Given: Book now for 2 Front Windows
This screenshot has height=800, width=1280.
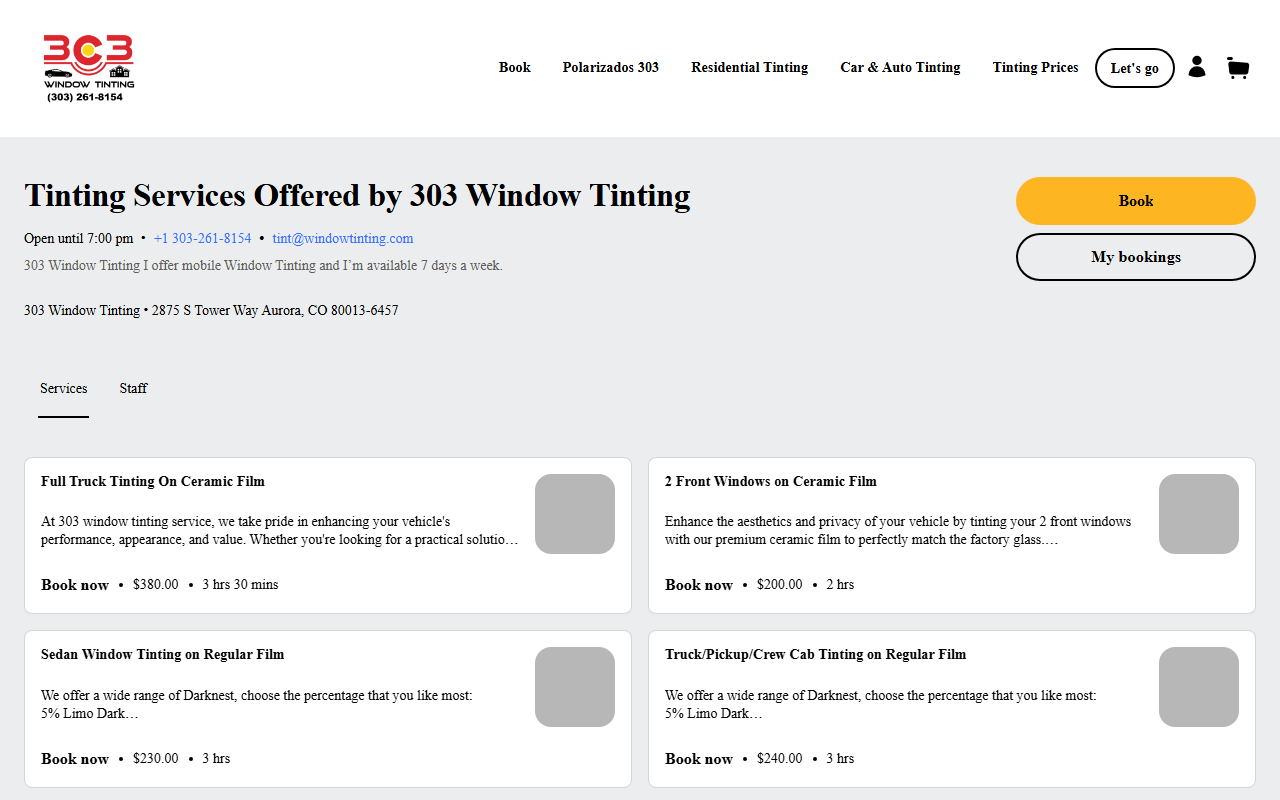Looking at the screenshot, I should click(699, 585).
